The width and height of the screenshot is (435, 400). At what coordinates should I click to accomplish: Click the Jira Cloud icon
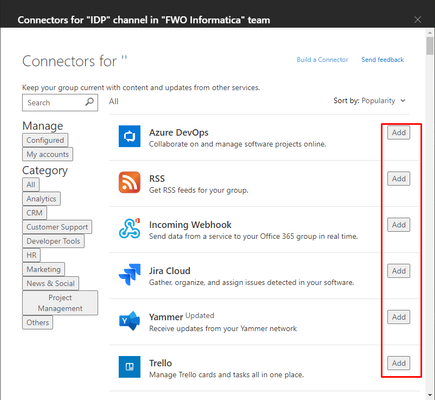click(x=129, y=275)
